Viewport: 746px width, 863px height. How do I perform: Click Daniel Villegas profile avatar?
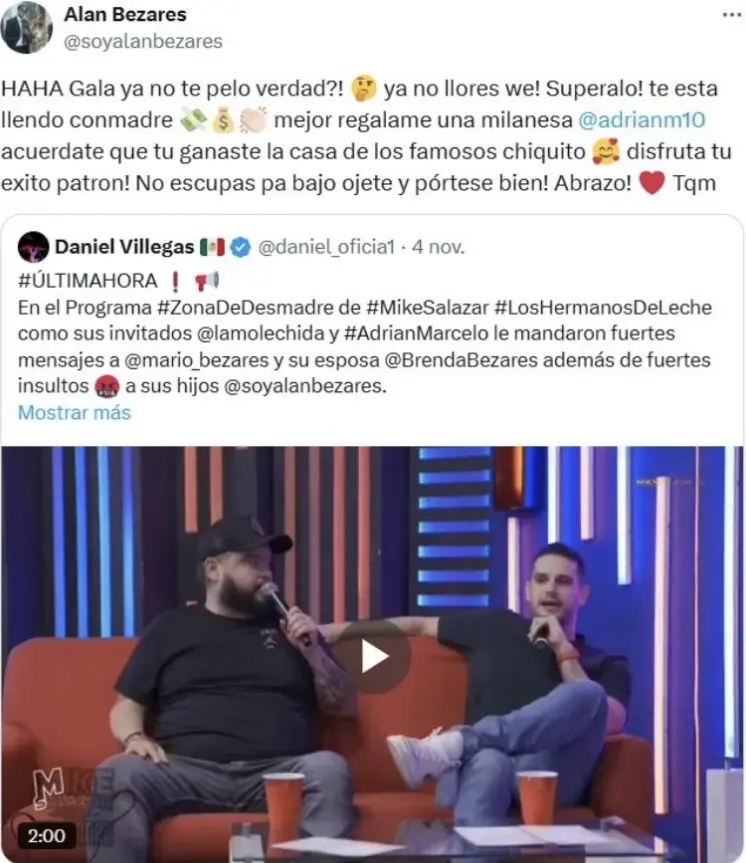pos(33,247)
